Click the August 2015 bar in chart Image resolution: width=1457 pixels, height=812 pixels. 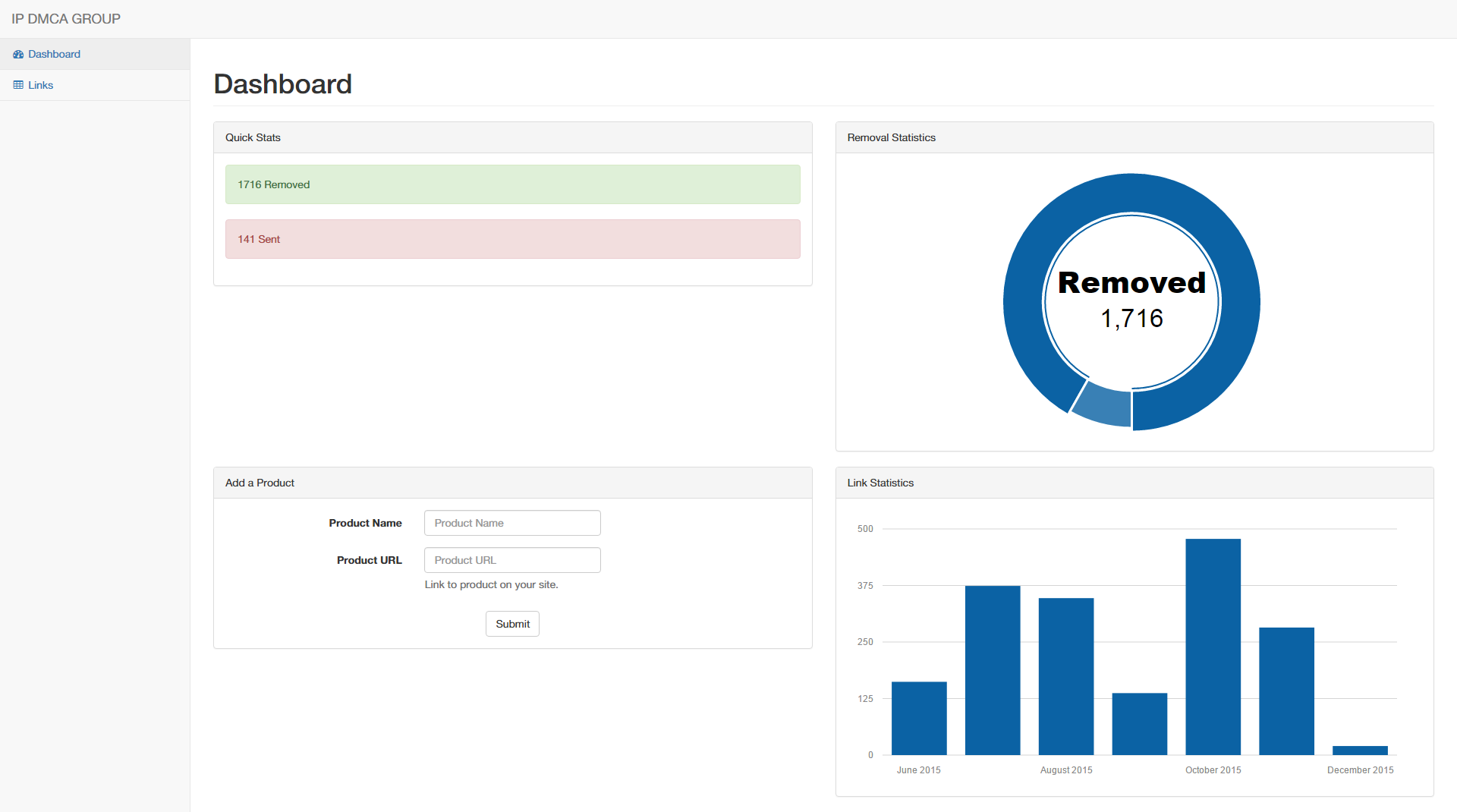(1066, 675)
